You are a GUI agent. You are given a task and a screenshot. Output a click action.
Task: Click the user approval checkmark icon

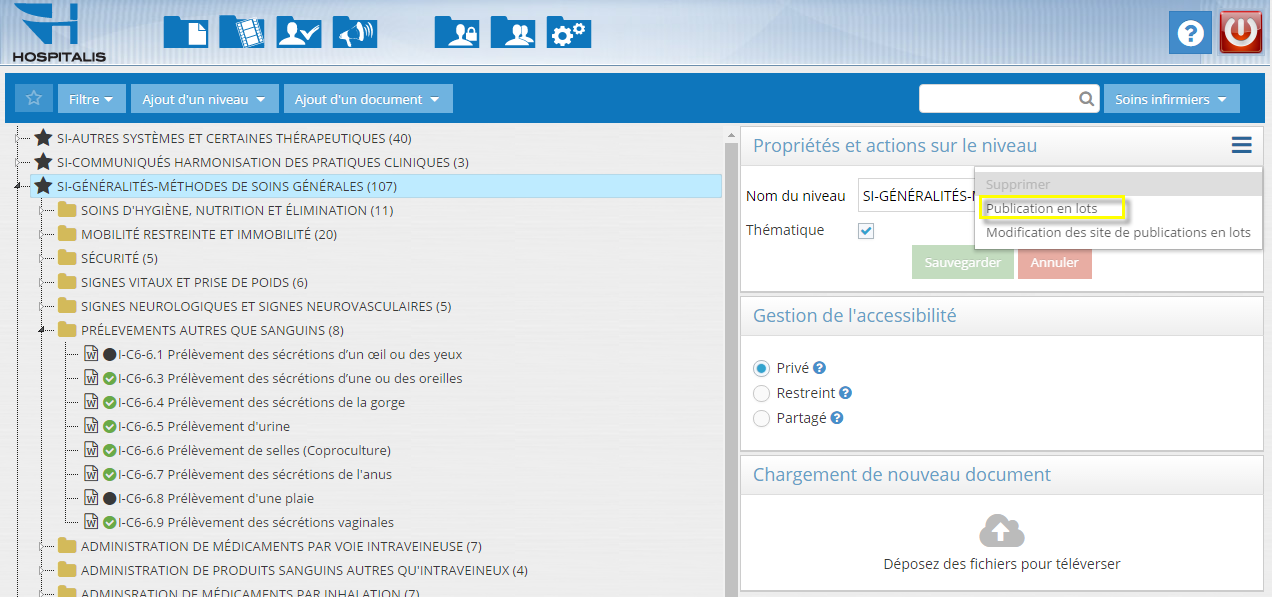pos(298,32)
